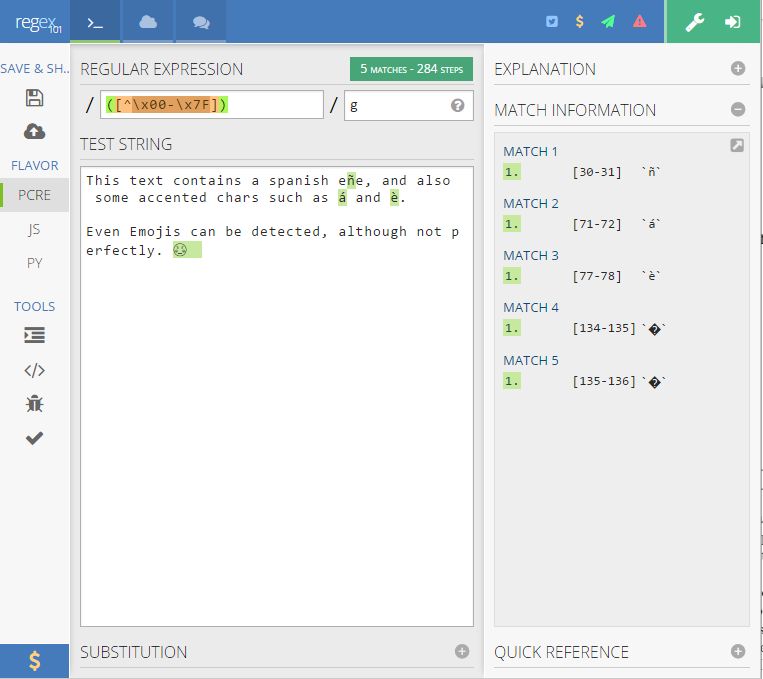Click the green paper plane contact icon
Image resolution: width=763 pixels, height=679 pixels.
click(608, 21)
